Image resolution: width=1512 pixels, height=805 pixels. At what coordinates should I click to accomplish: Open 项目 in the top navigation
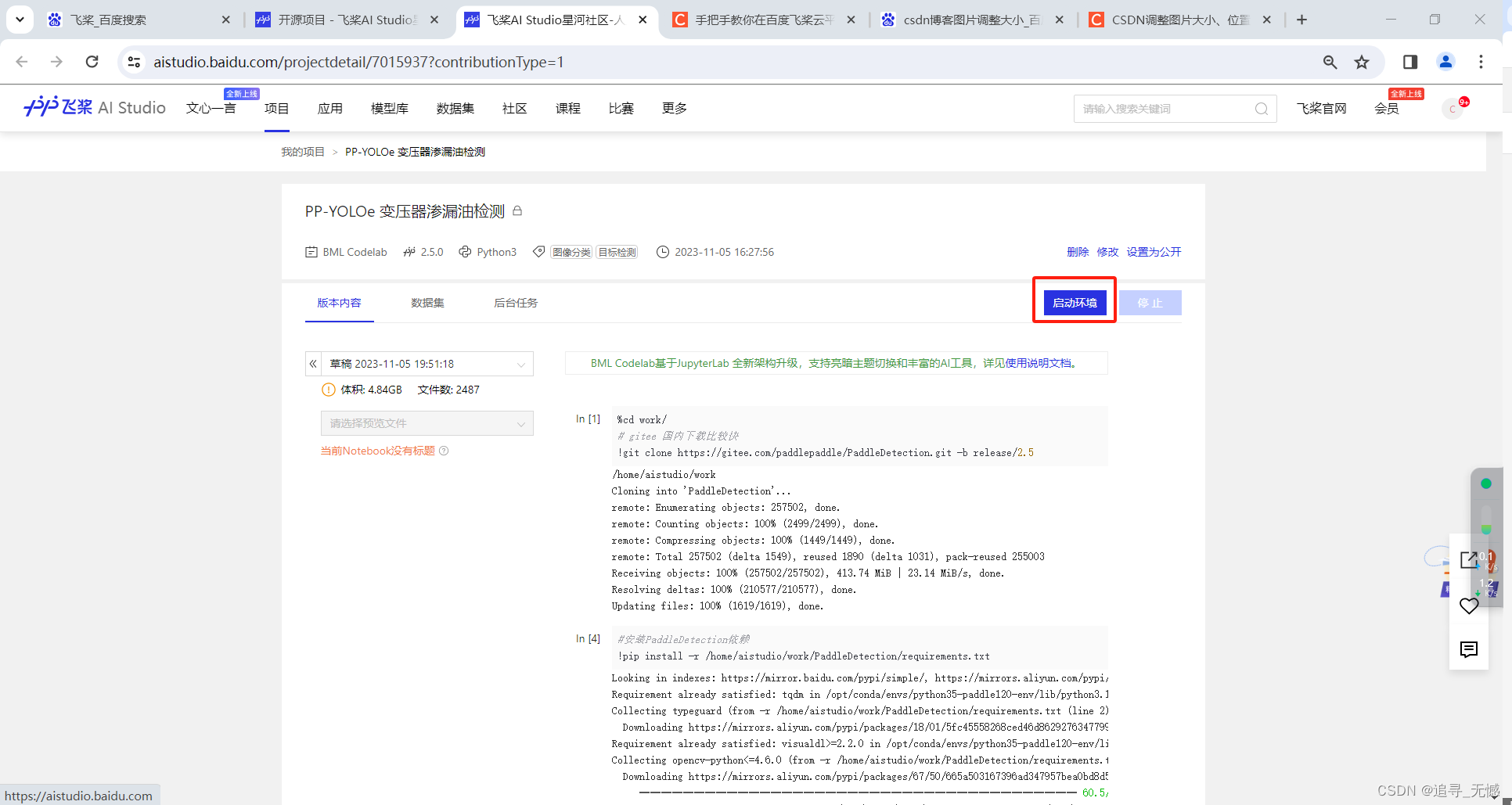(x=276, y=108)
